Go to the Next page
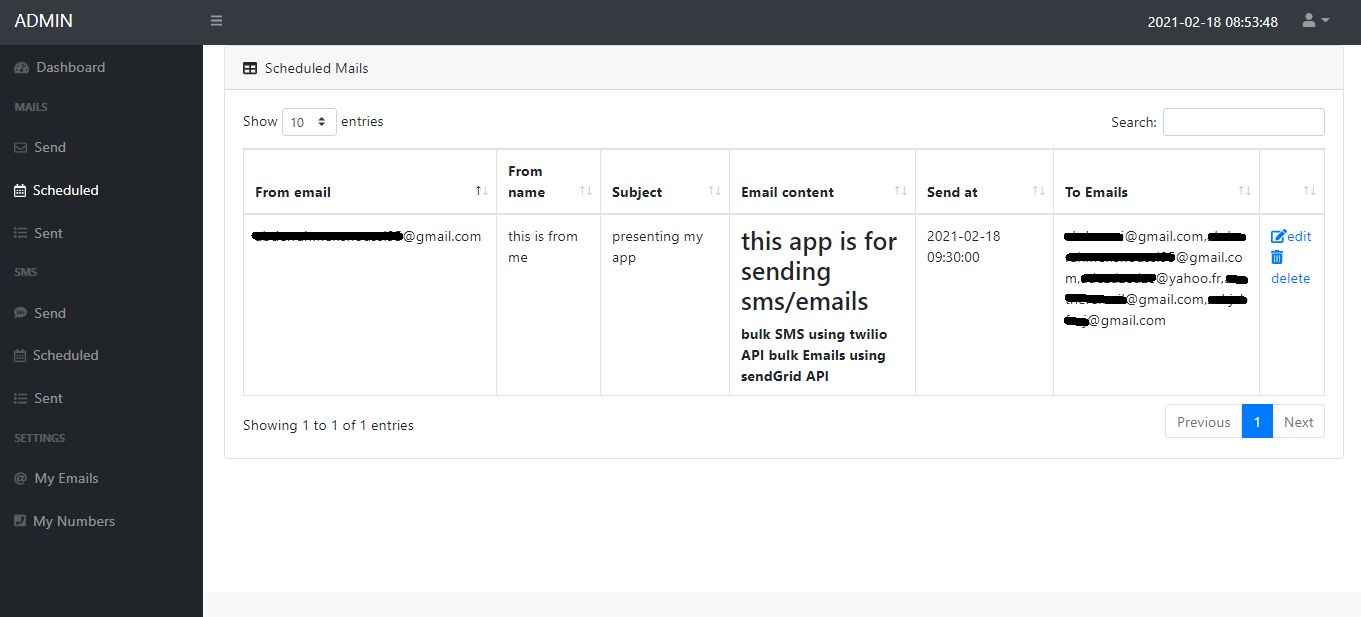1361x617 pixels. tap(1298, 422)
